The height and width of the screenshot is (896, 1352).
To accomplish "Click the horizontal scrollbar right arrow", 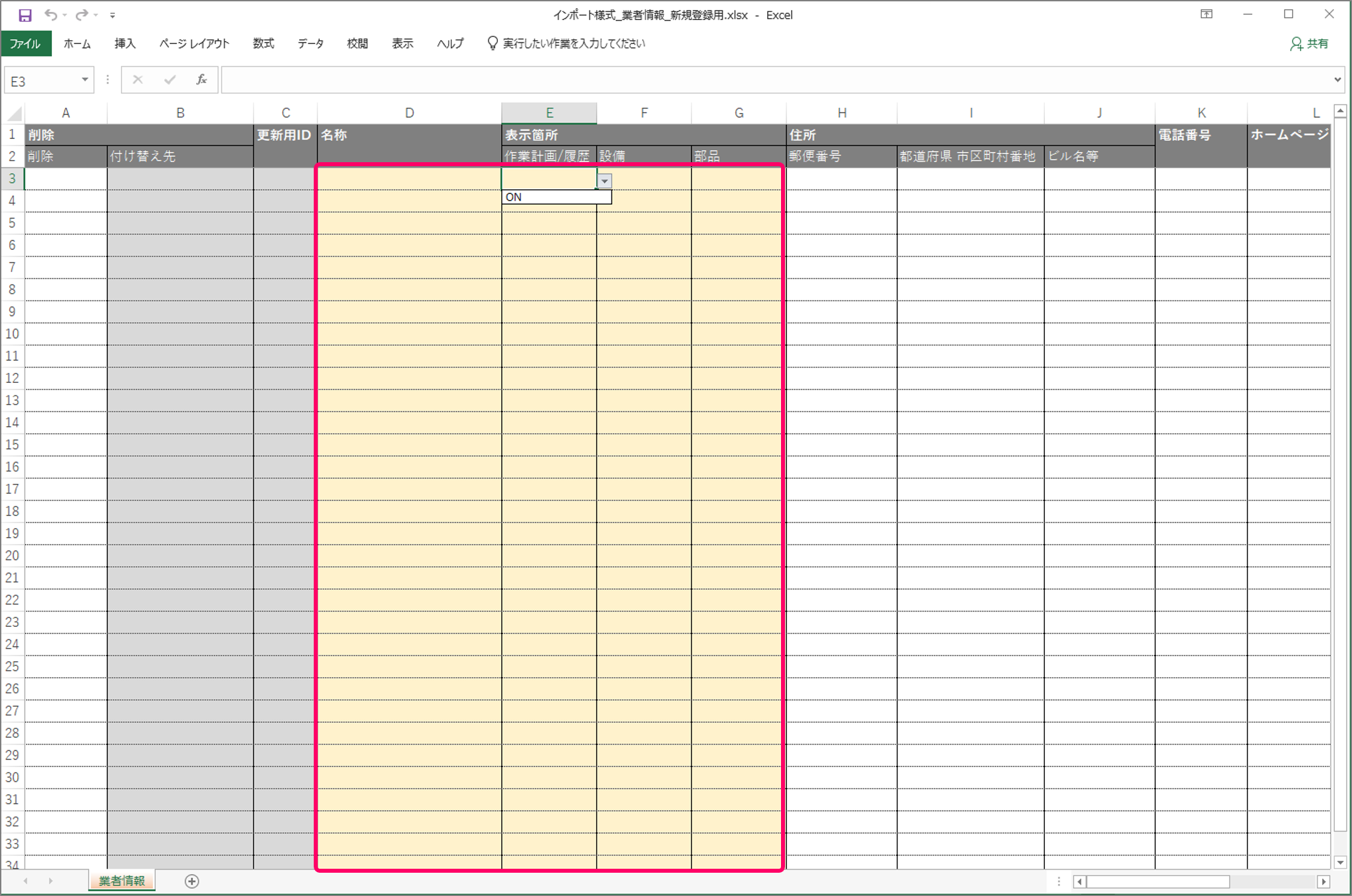I will (x=1323, y=881).
